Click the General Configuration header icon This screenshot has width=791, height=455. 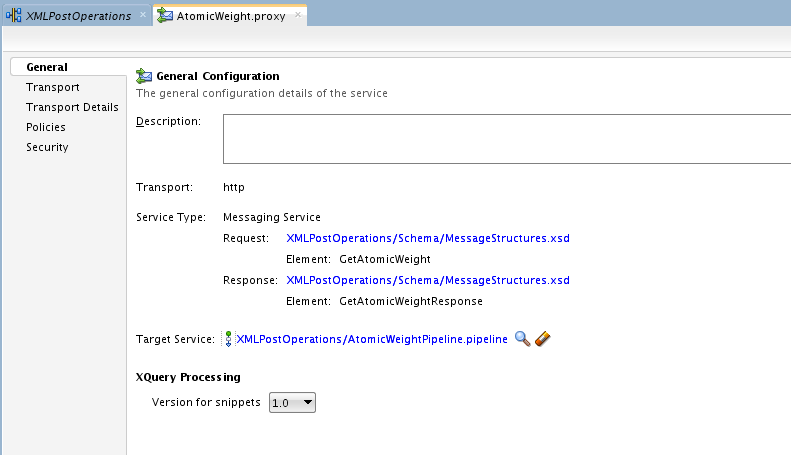point(144,76)
